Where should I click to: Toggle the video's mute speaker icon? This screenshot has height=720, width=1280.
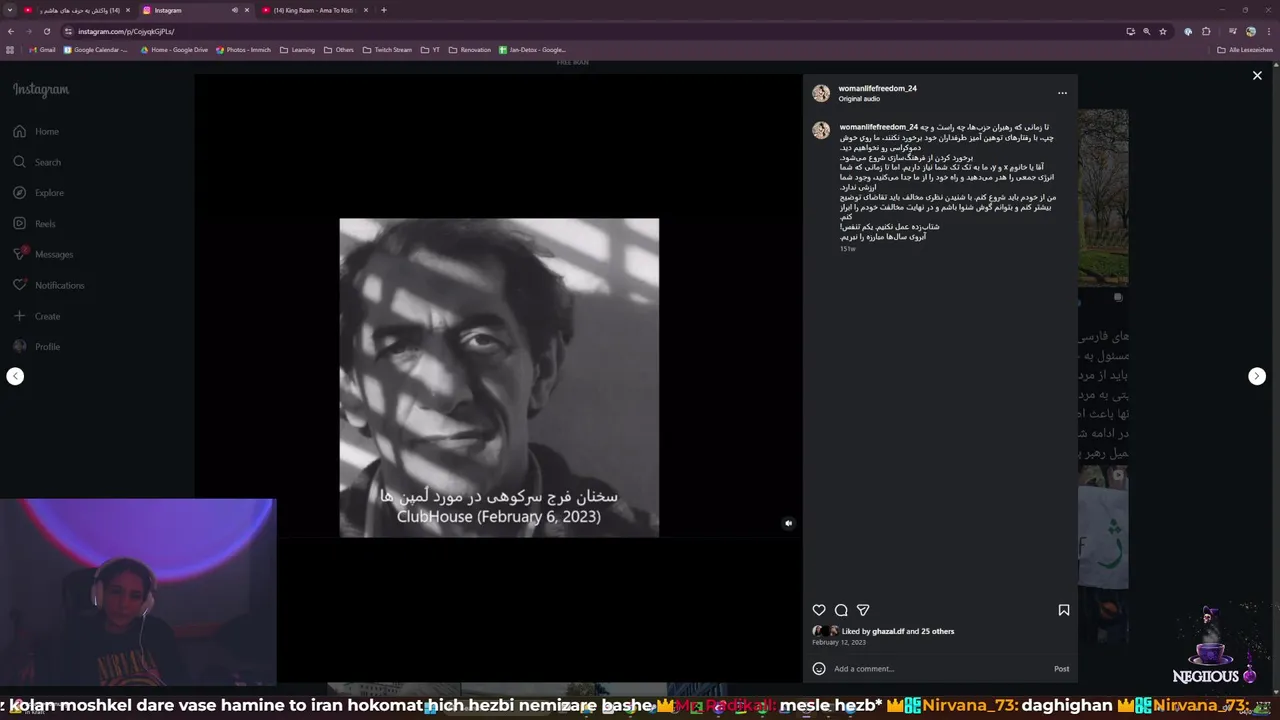[x=788, y=523]
